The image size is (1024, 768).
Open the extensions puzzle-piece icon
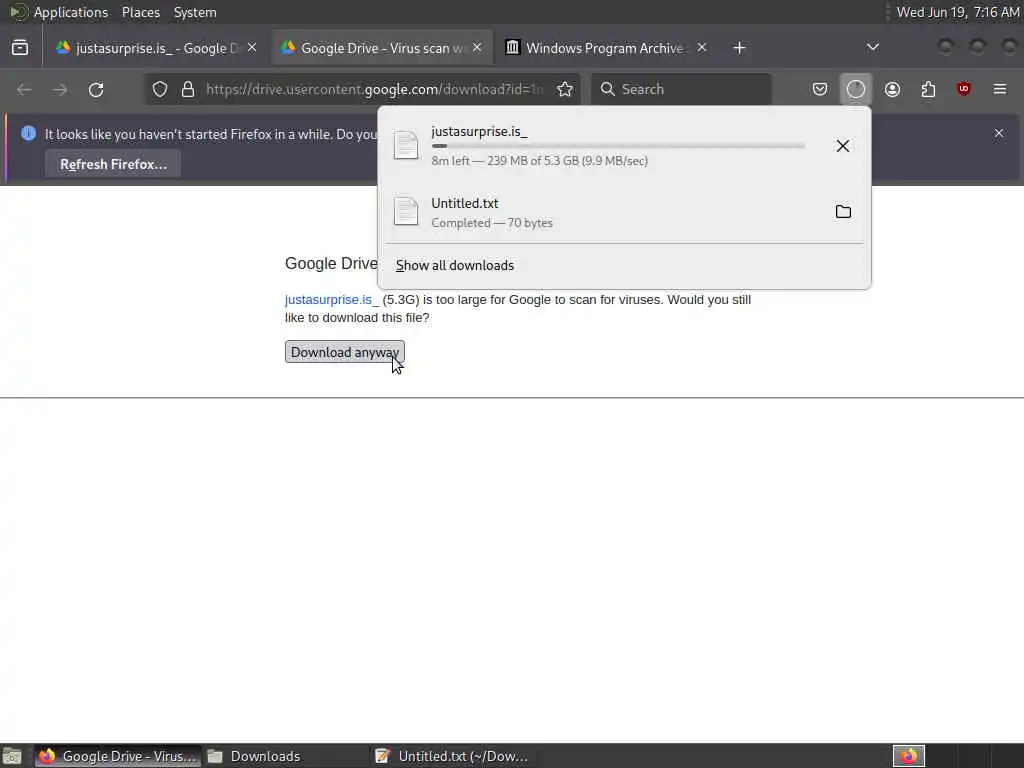pyautogui.click(x=928, y=89)
